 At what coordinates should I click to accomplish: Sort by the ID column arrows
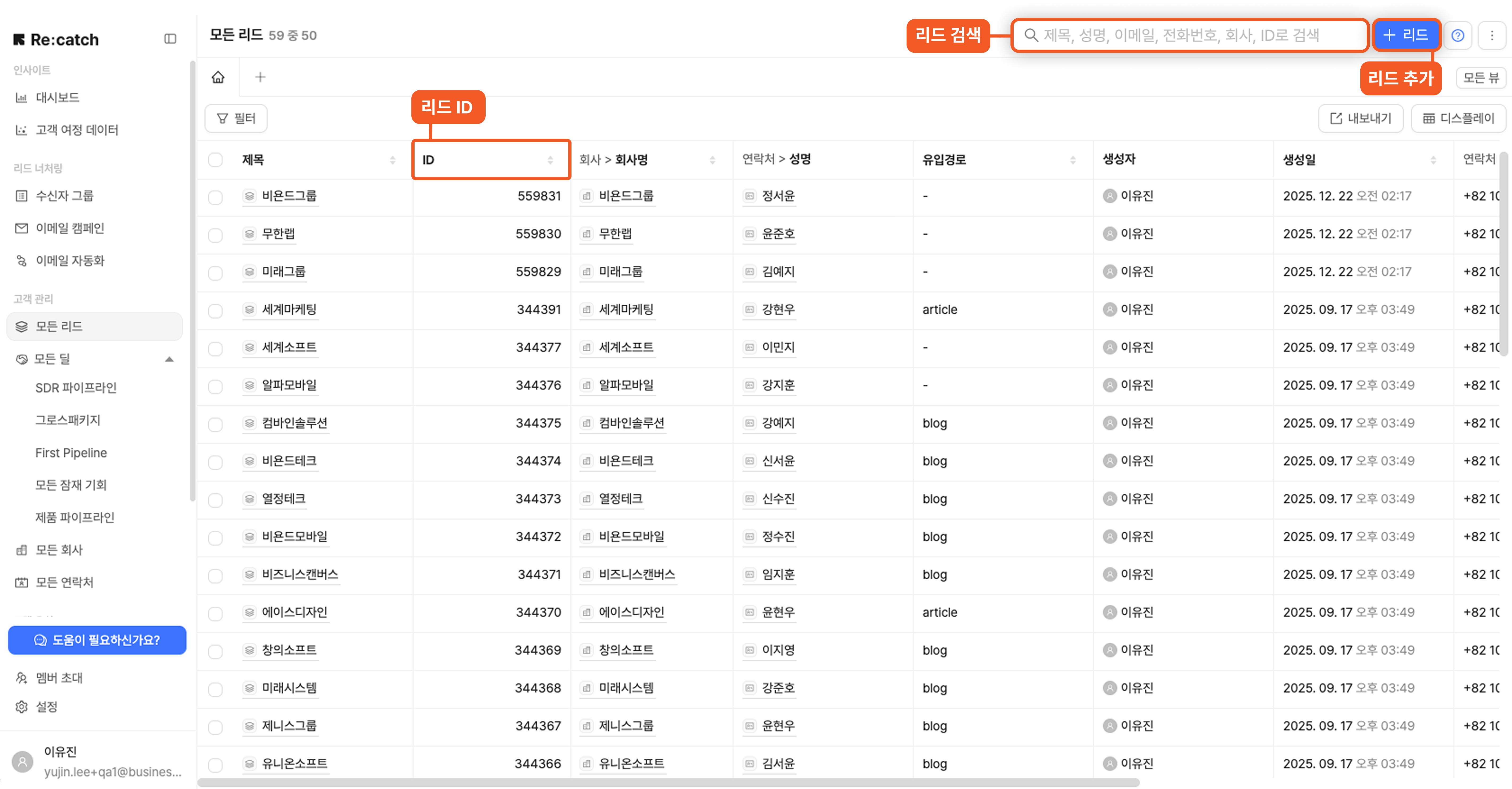550,160
